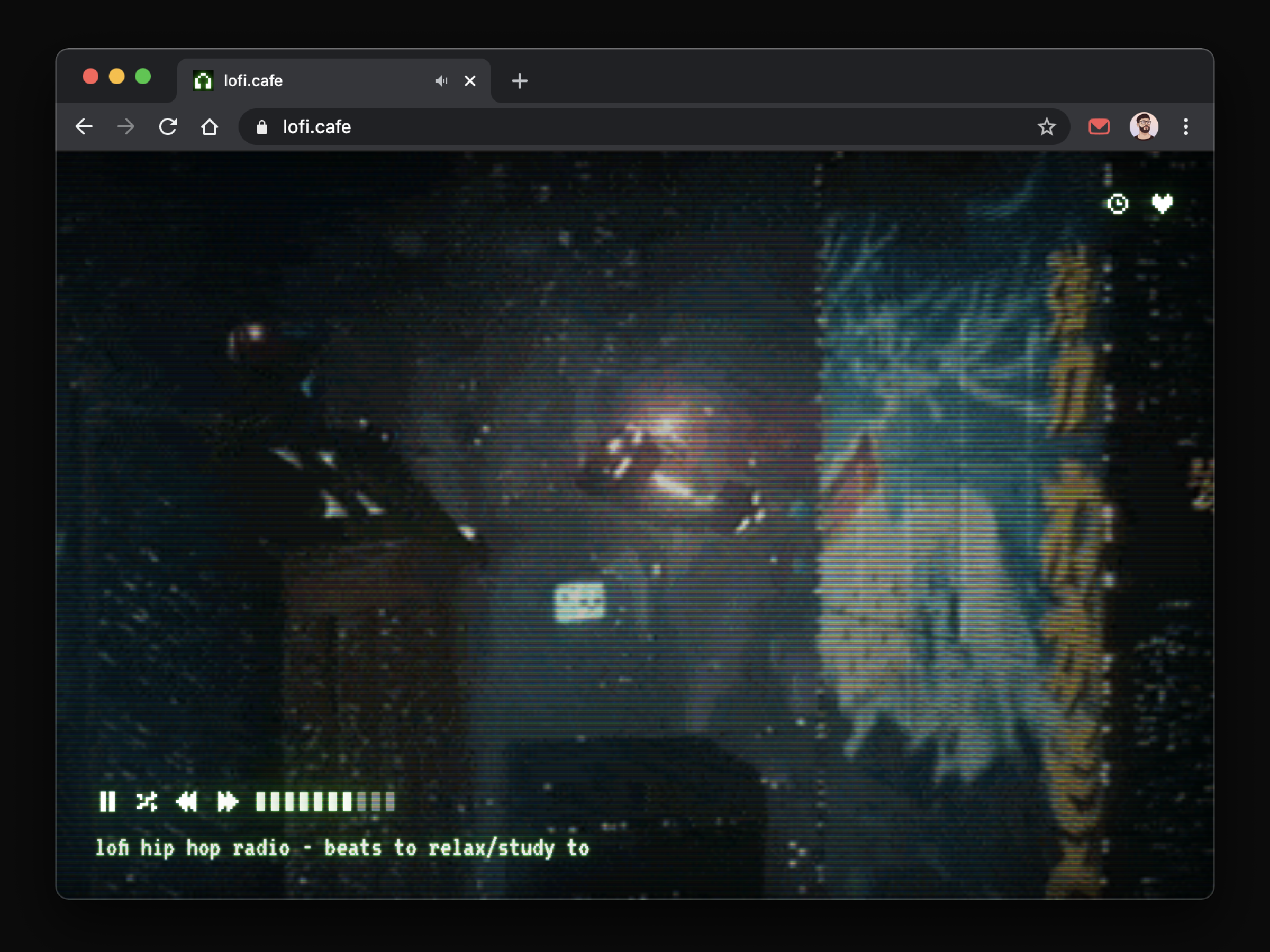Click the pixel heart favorite icon
This screenshot has height=952, width=1270.
pyautogui.click(x=1162, y=204)
